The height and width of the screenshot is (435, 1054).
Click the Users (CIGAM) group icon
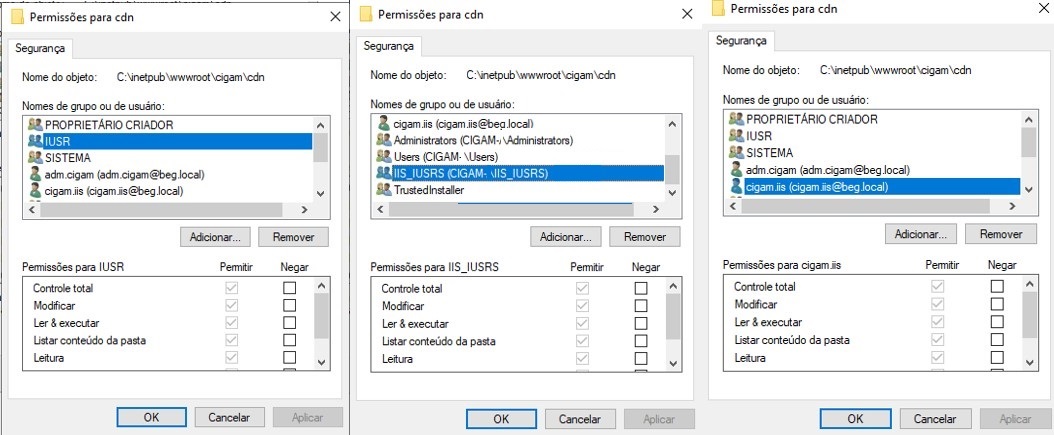click(x=384, y=157)
